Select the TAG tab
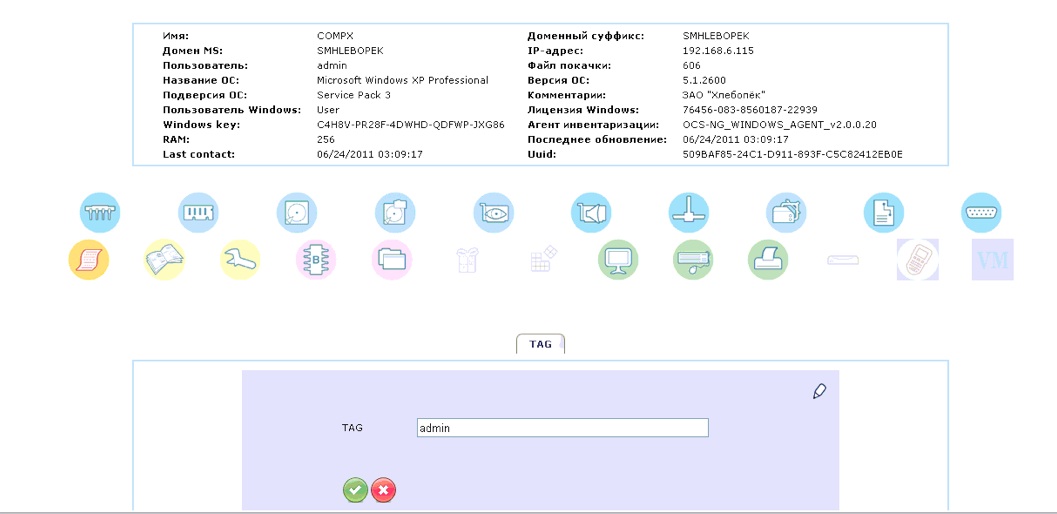This screenshot has width=1057, height=514. pos(540,344)
